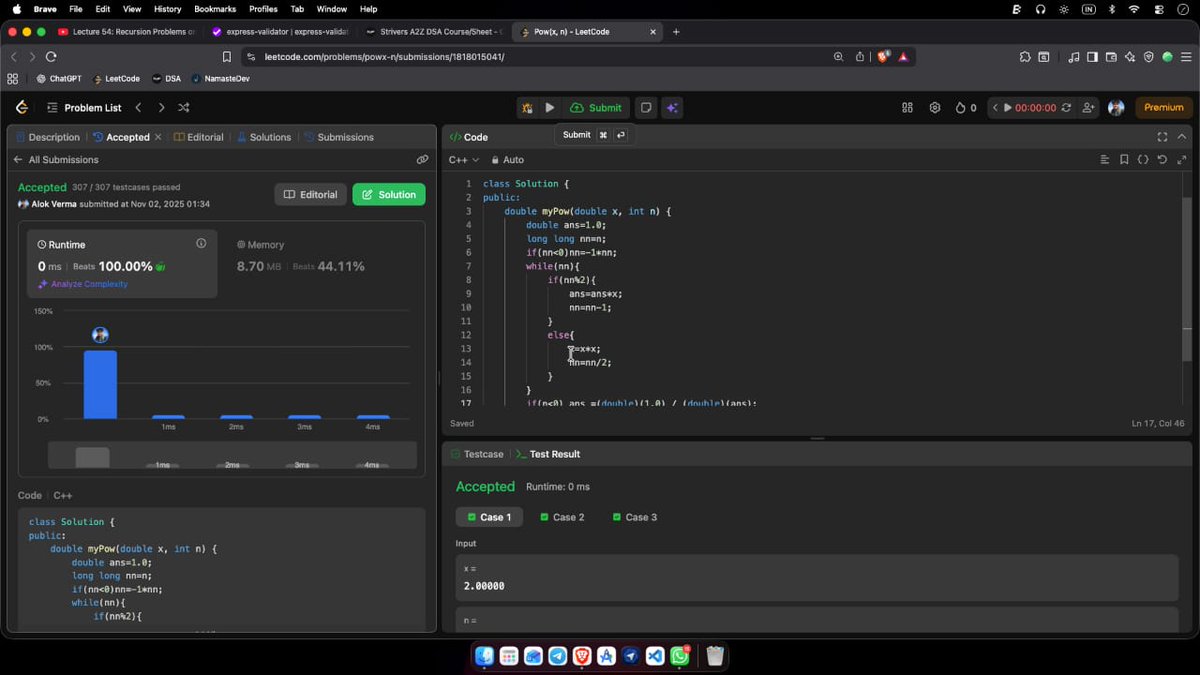Click the Runtime info circle icon
This screenshot has height=675, width=1200.
pyautogui.click(x=201, y=243)
